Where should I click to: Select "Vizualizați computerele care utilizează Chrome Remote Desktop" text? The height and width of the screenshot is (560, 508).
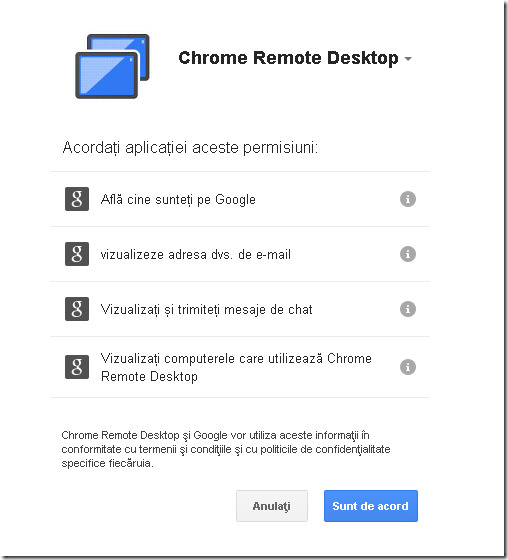pos(236,367)
